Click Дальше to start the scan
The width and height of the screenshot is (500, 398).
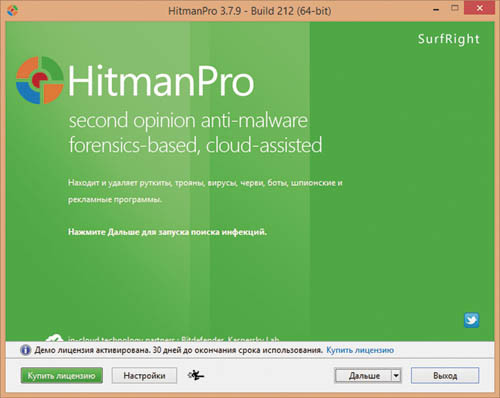[363, 376]
